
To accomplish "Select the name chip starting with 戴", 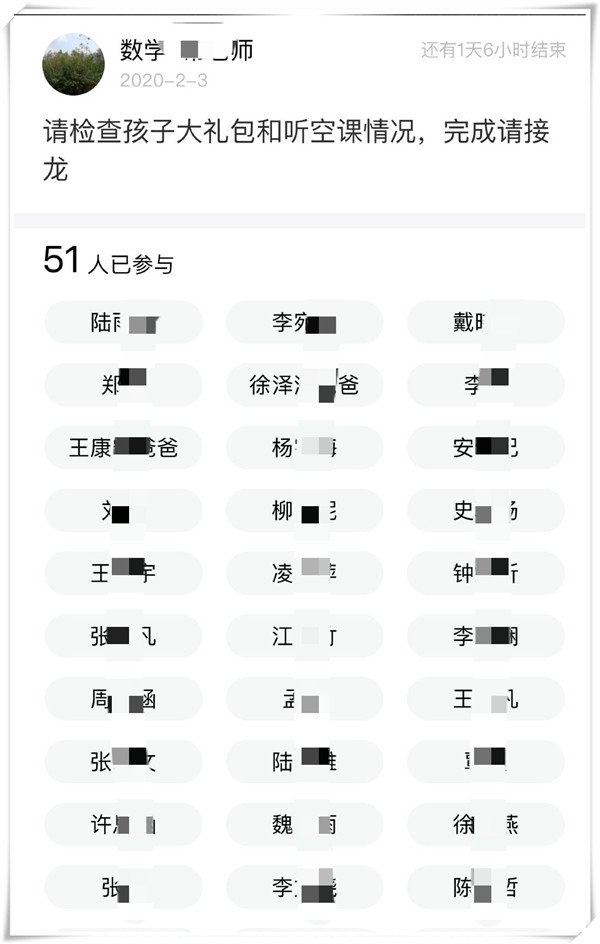I will (x=486, y=322).
